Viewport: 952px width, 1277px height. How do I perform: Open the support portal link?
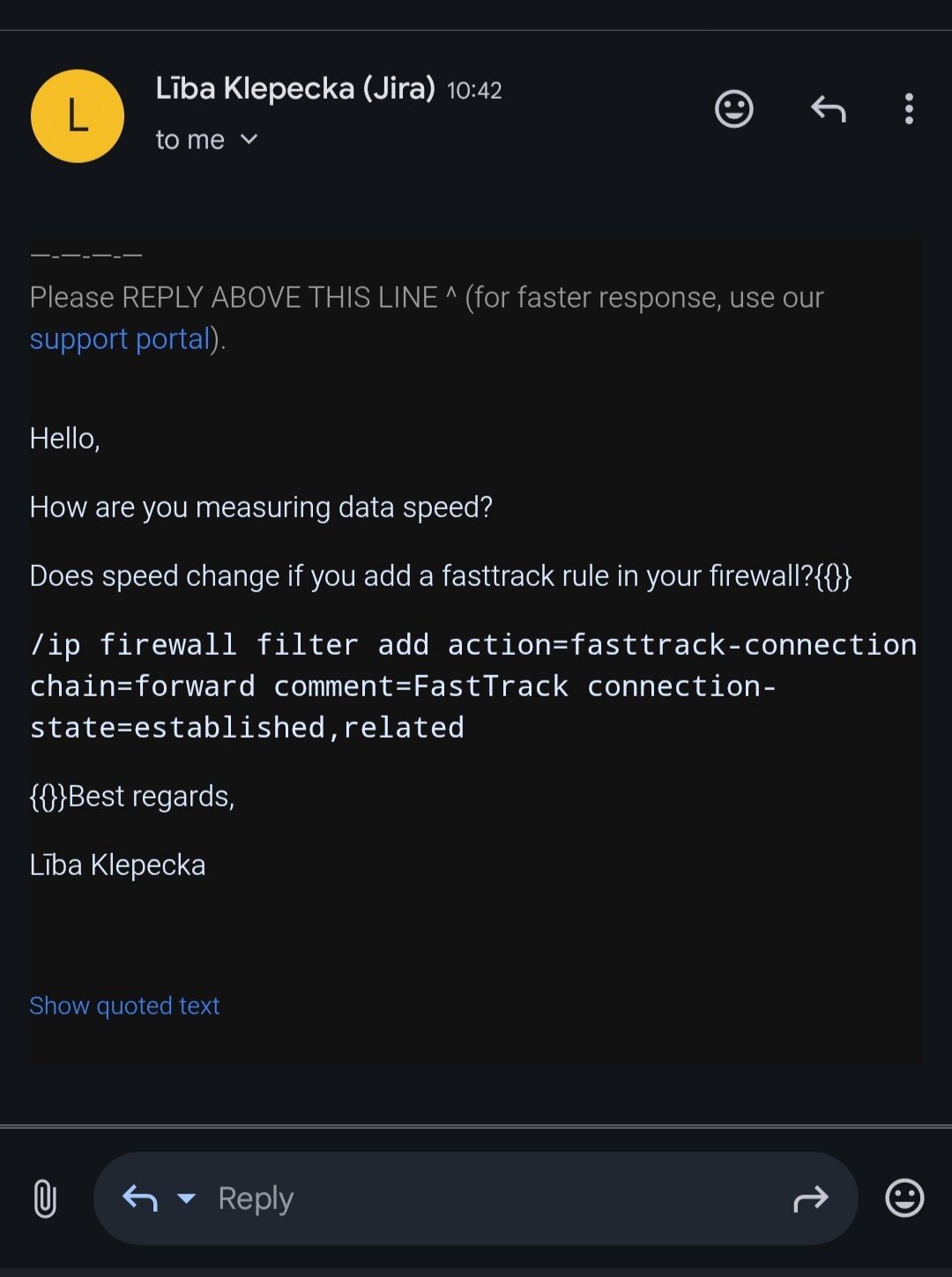[x=120, y=339]
